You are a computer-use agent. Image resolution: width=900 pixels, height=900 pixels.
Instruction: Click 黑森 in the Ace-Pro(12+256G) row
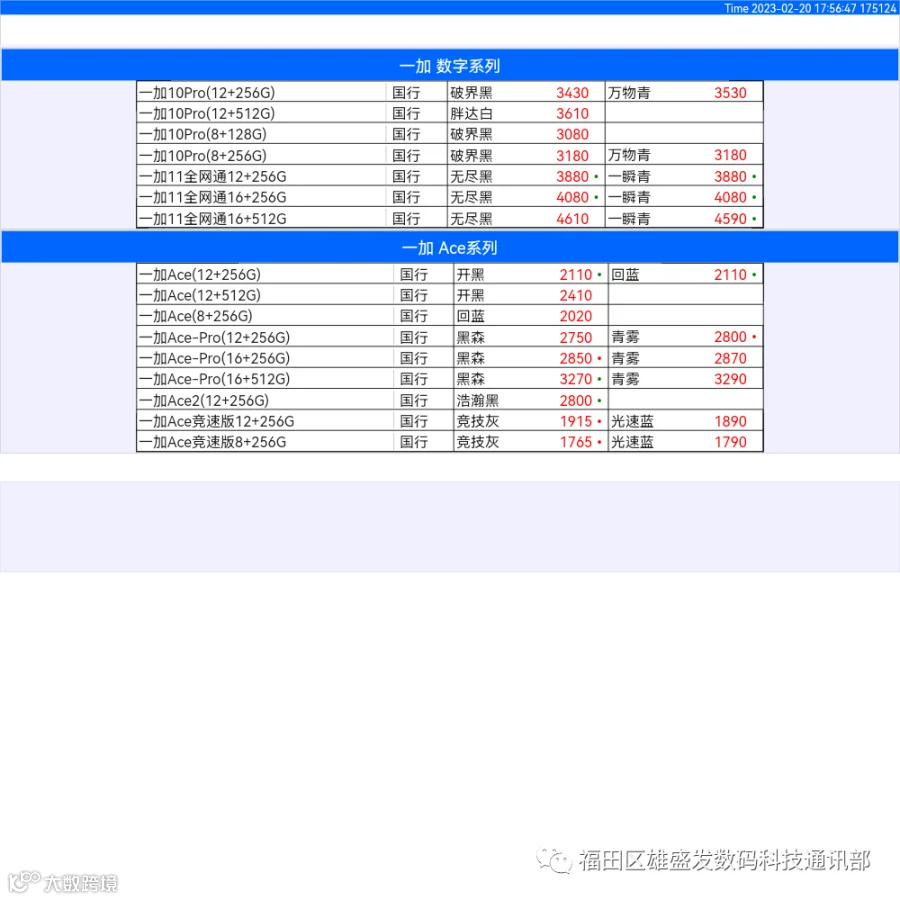(x=471, y=337)
